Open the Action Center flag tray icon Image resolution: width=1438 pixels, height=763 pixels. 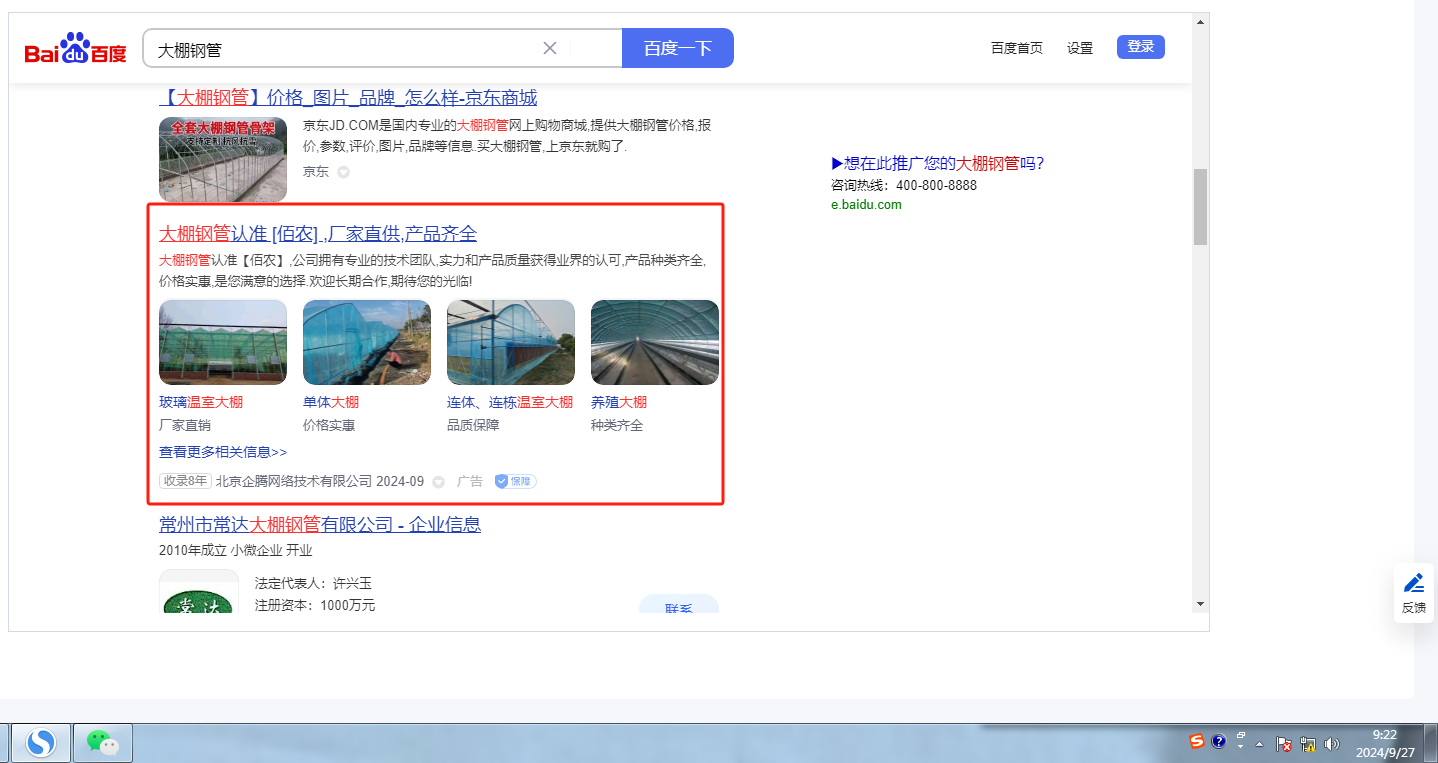(x=1285, y=744)
